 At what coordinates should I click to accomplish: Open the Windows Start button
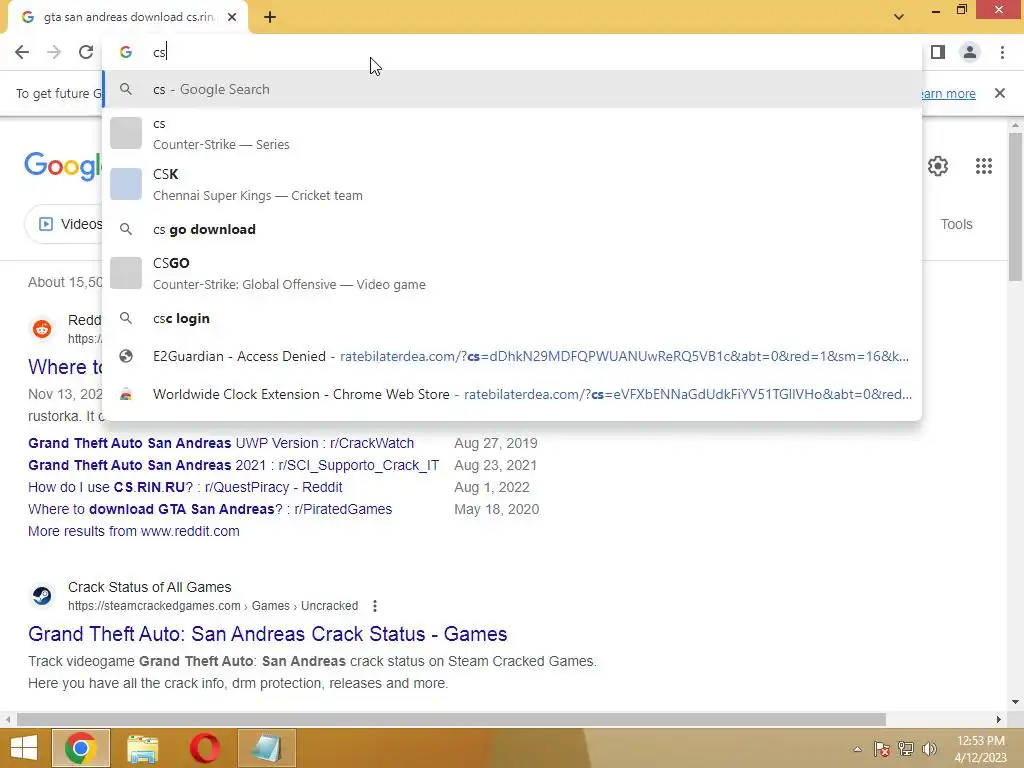24,748
